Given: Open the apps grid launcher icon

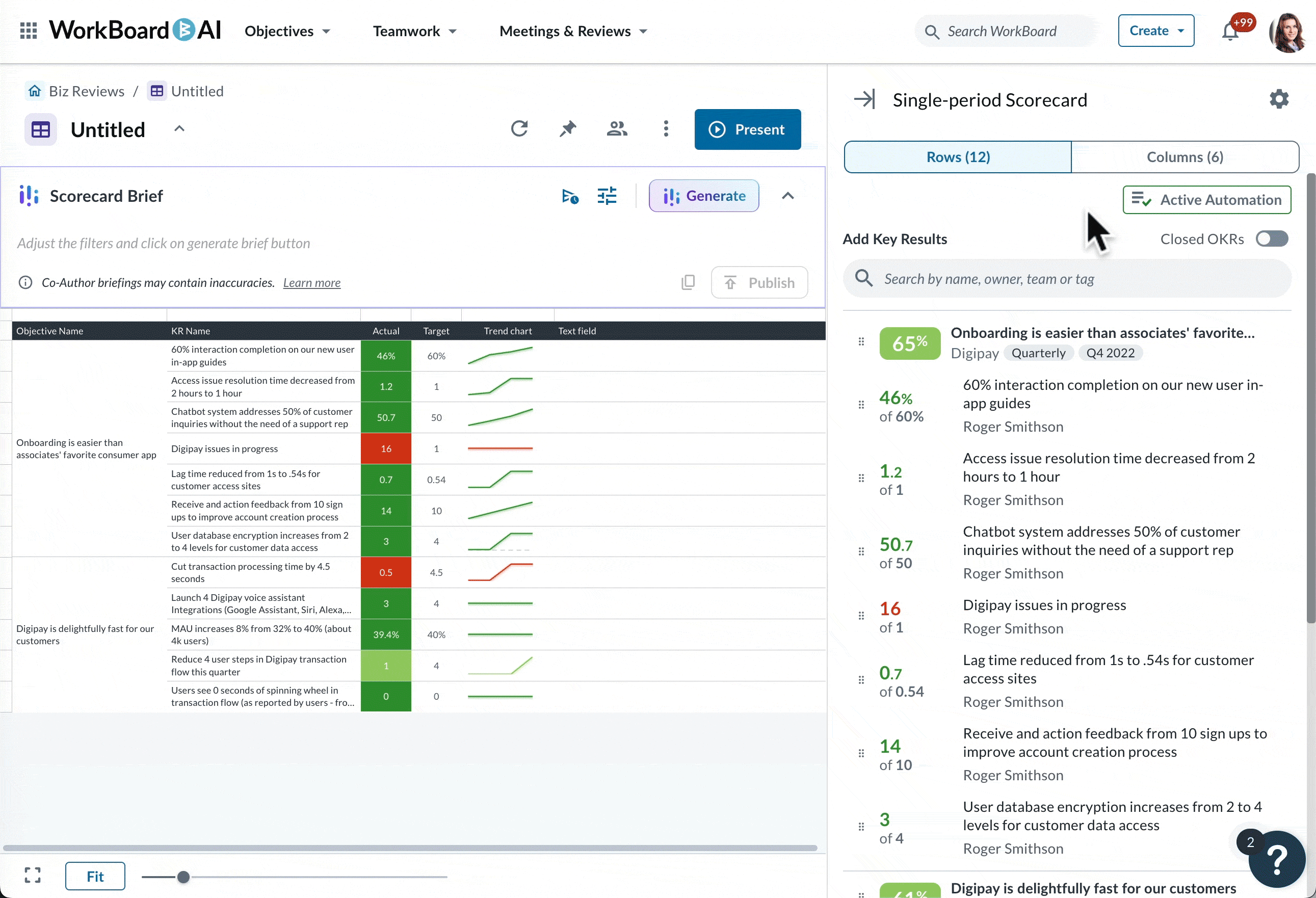Looking at the screenshot, I should tap(29, 31).
